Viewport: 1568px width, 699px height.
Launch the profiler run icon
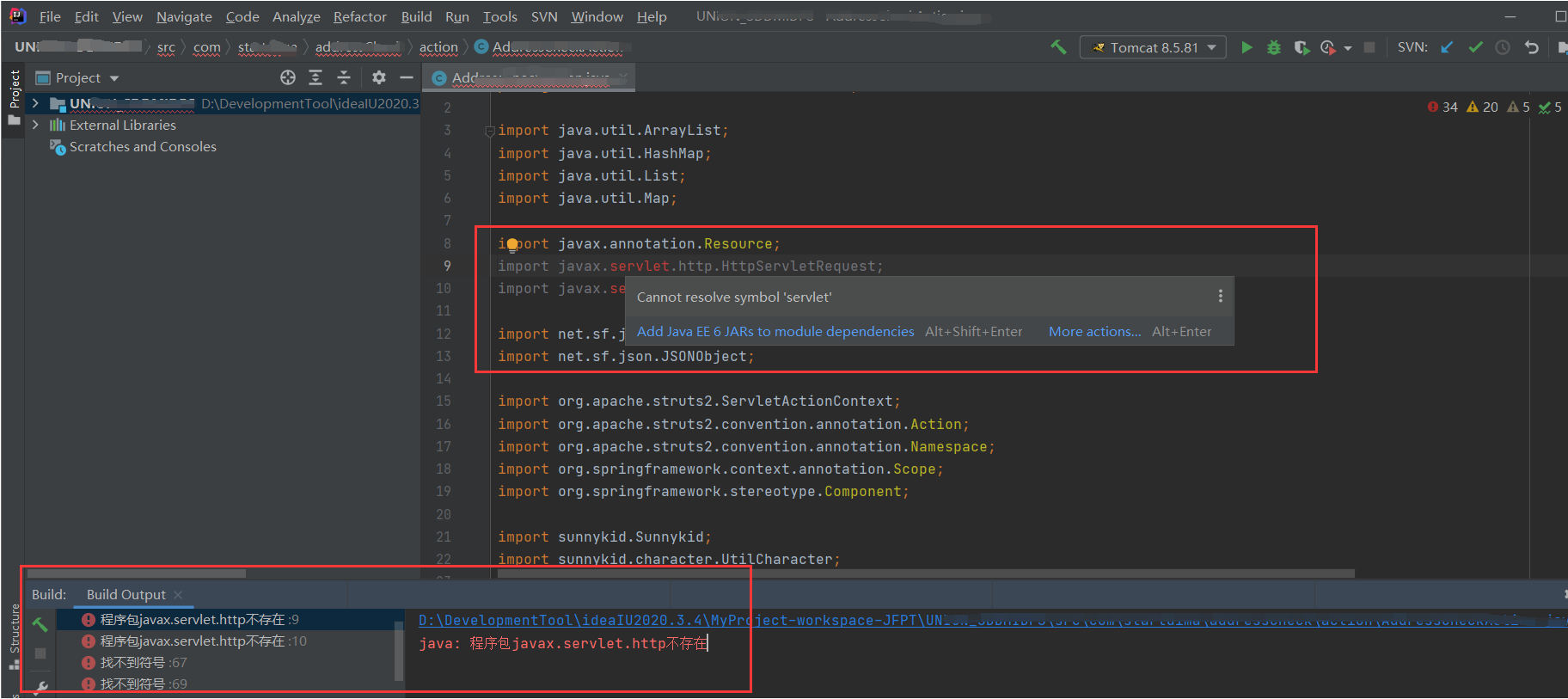1328,47
